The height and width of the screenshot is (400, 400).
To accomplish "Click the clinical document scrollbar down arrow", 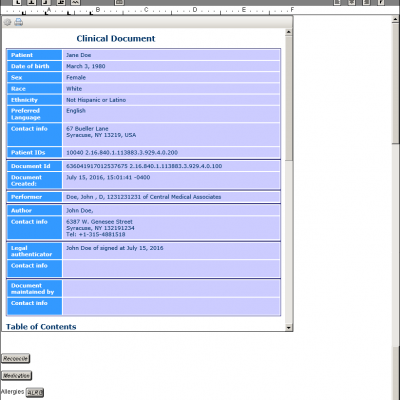I will [289, 328].
